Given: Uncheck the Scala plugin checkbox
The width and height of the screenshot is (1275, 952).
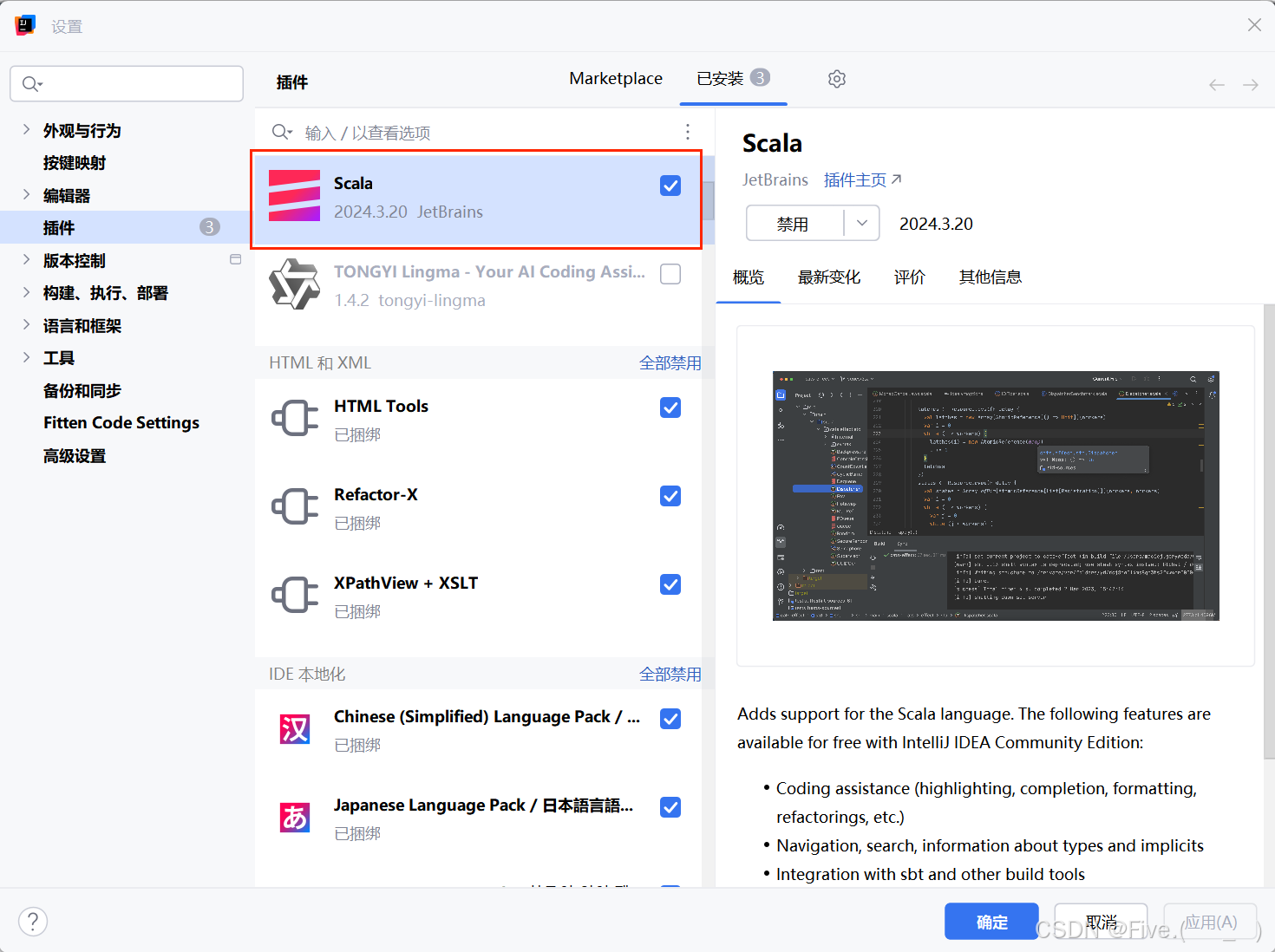Looking at the screenshot, I should [670, 186].
